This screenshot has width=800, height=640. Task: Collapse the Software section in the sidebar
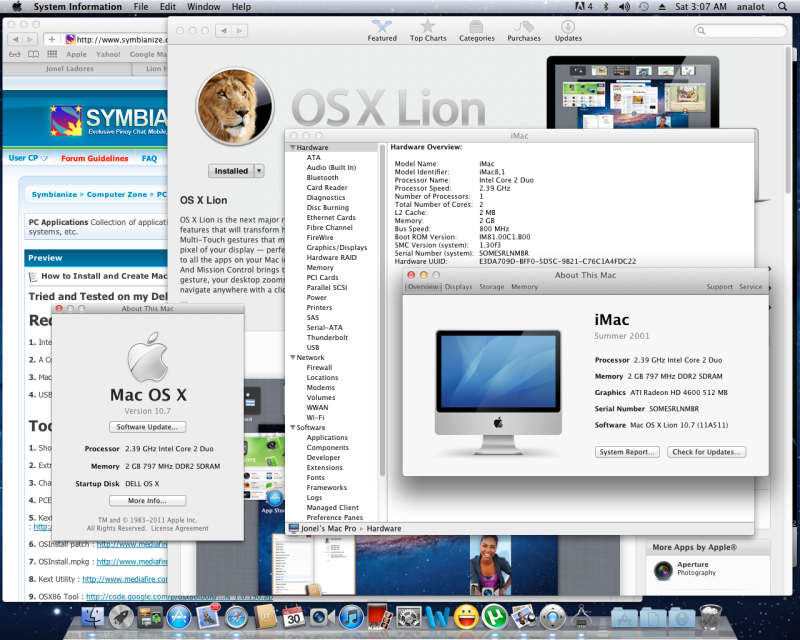coord(293,428)
